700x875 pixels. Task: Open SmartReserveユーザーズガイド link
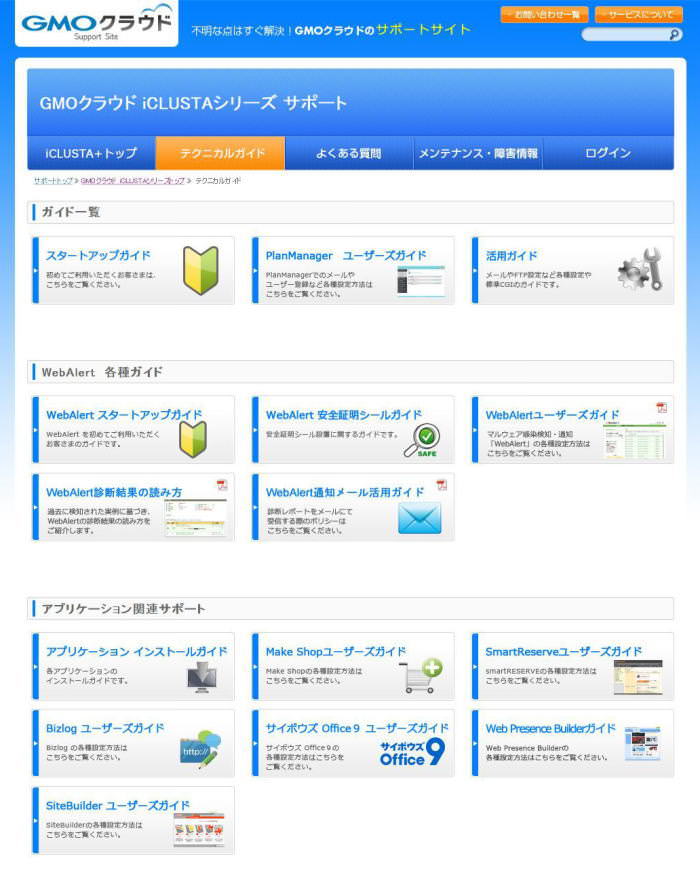pos(564,652)
